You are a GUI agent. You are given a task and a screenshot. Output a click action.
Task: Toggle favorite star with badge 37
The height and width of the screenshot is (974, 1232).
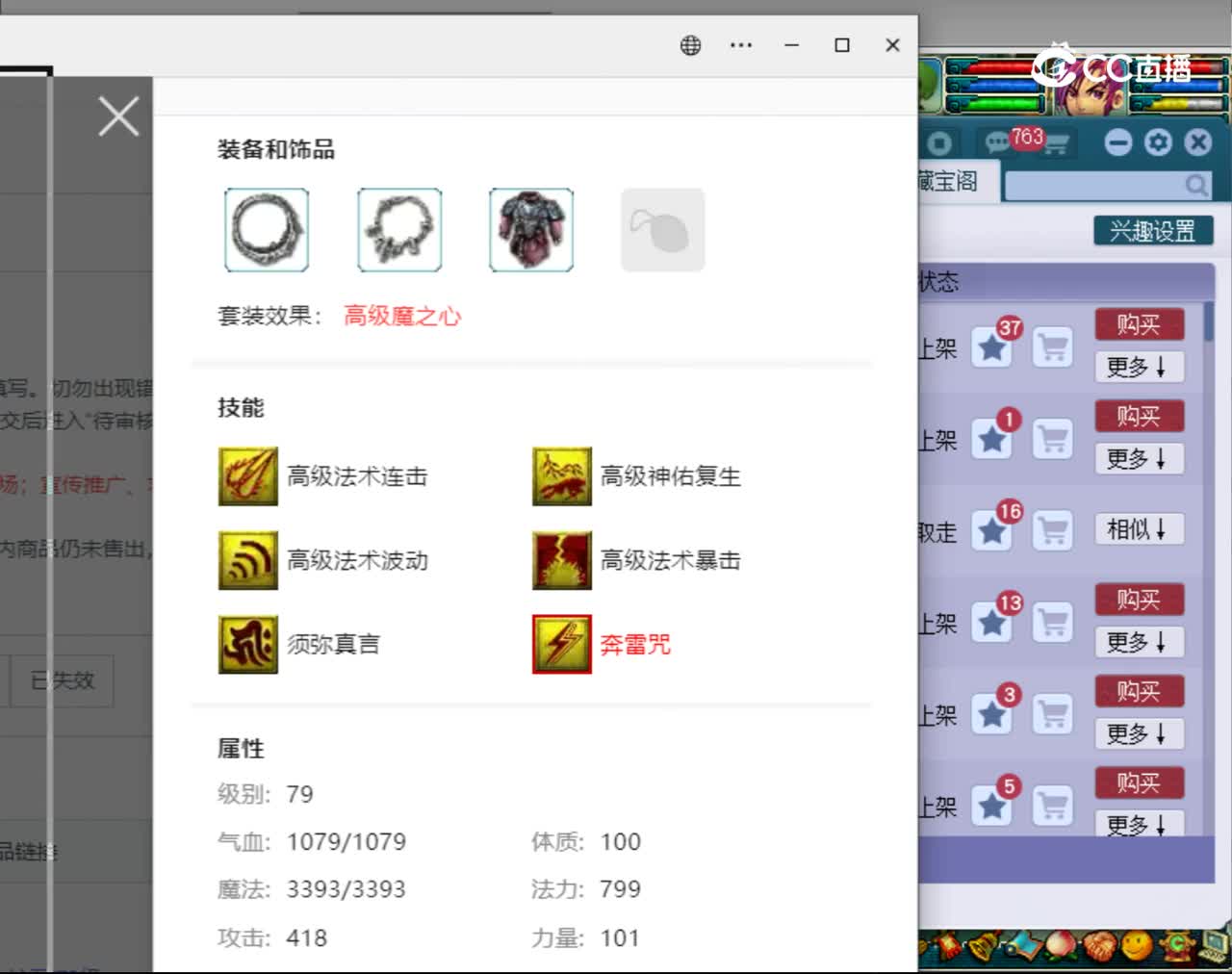pos(992,347)
